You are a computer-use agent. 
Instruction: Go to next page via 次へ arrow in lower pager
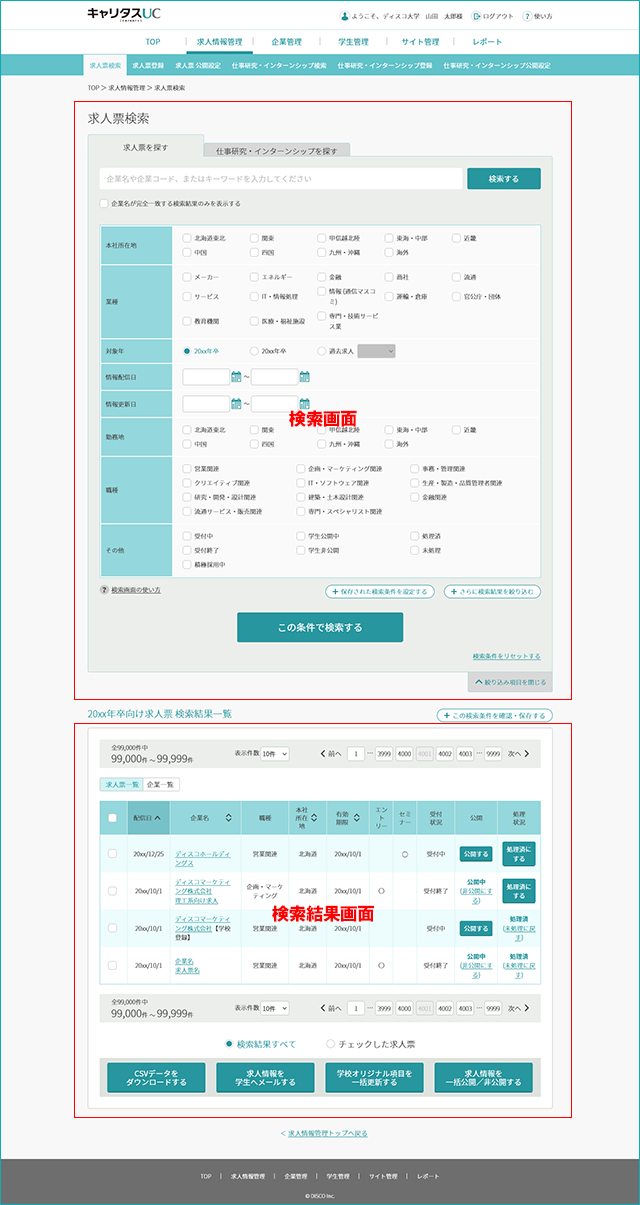coord(527,1009)
